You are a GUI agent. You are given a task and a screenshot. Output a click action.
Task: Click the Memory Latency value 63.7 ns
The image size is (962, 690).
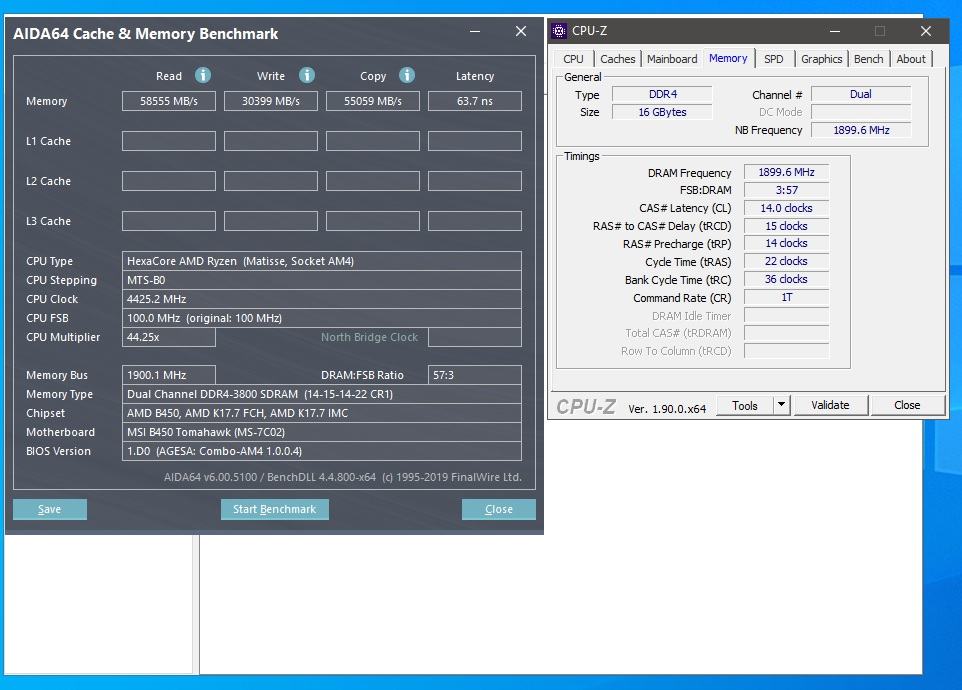(x=475, y=101)
